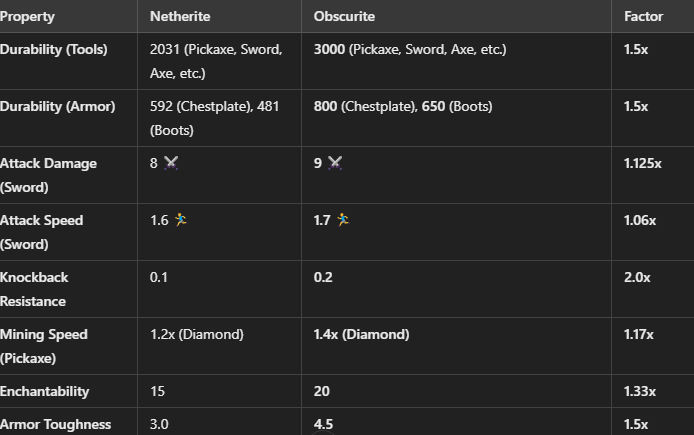The image size is (694, 435).
Task: Click the Enchantability row label
Action: click(45, 391)
